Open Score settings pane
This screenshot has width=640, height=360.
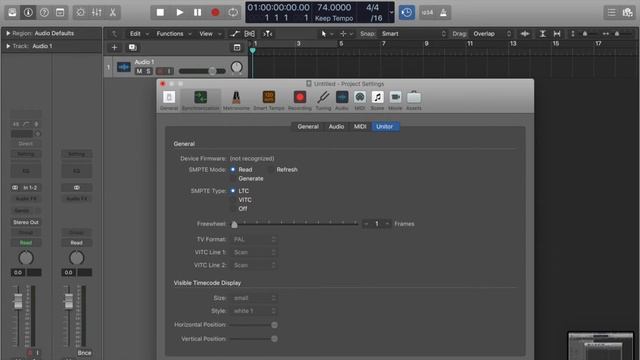click(377, 100)
